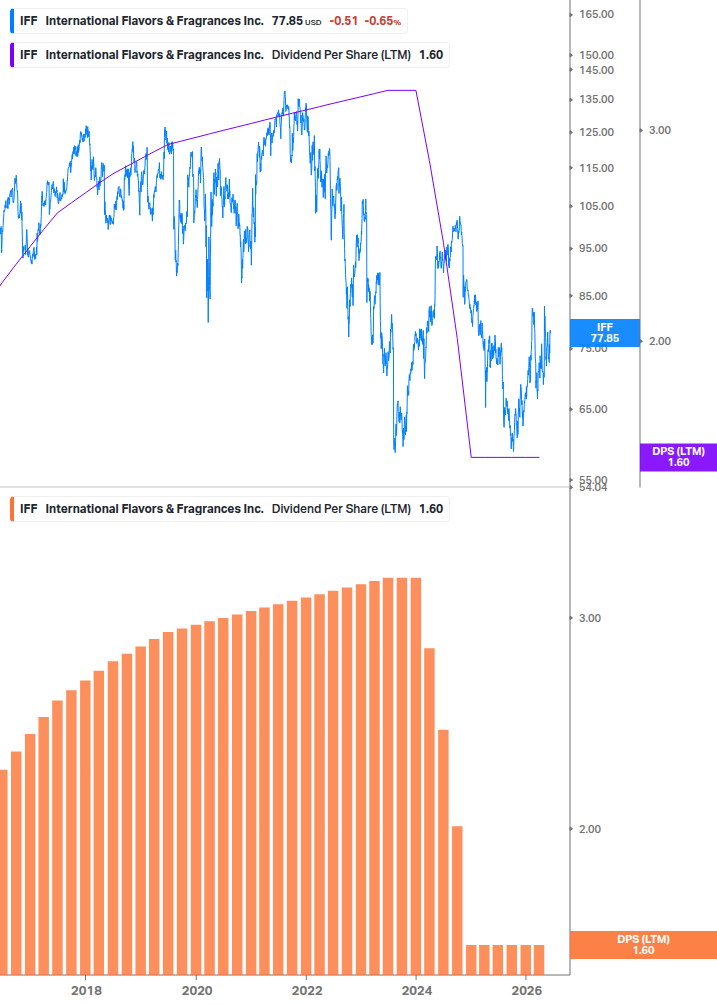Click the blue legend color bar, IFF price
Viewport: 717px width, 1005px height.
coord(12,21)
